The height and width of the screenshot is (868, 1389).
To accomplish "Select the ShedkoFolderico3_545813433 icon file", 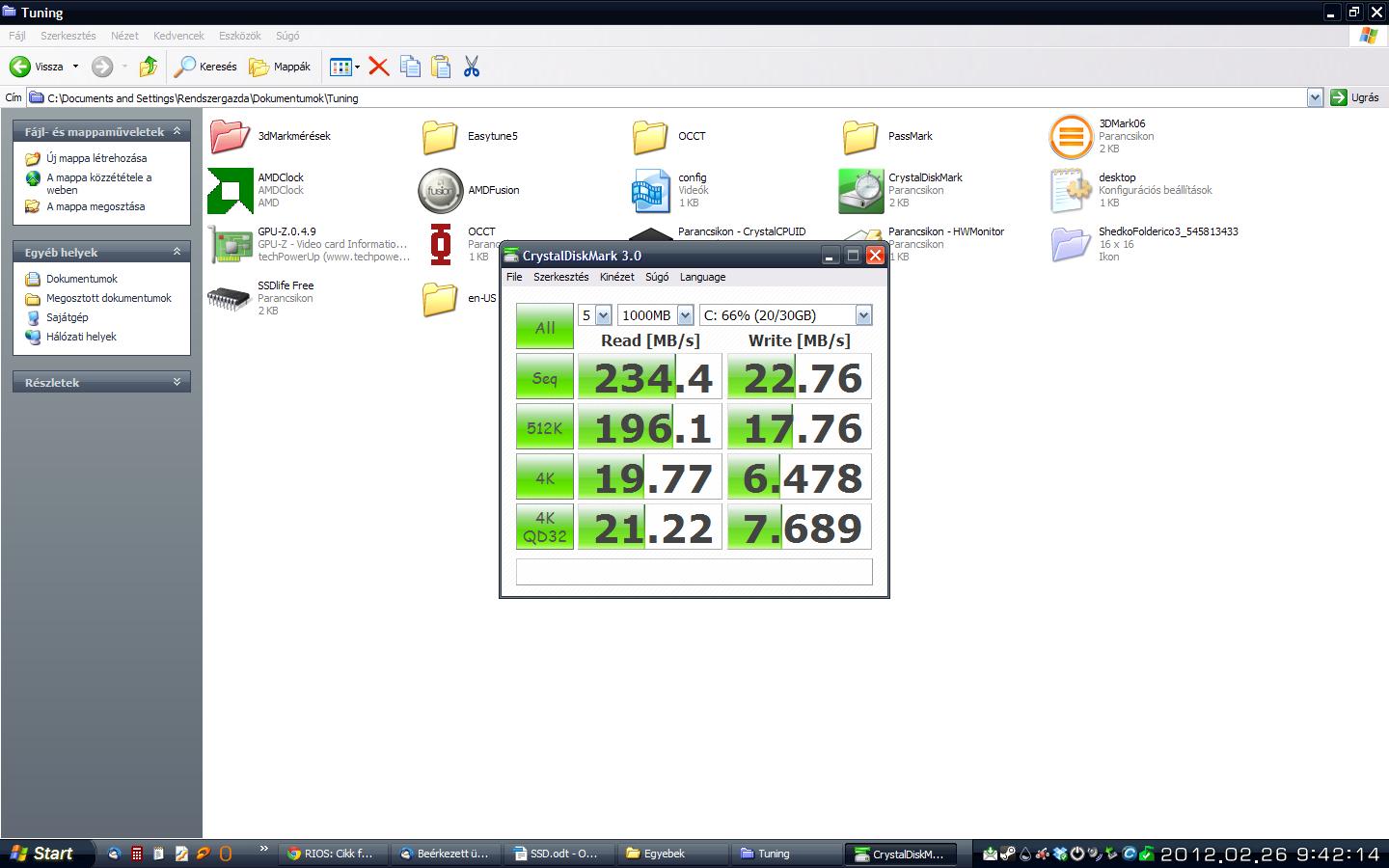I will click(1071, 245).
